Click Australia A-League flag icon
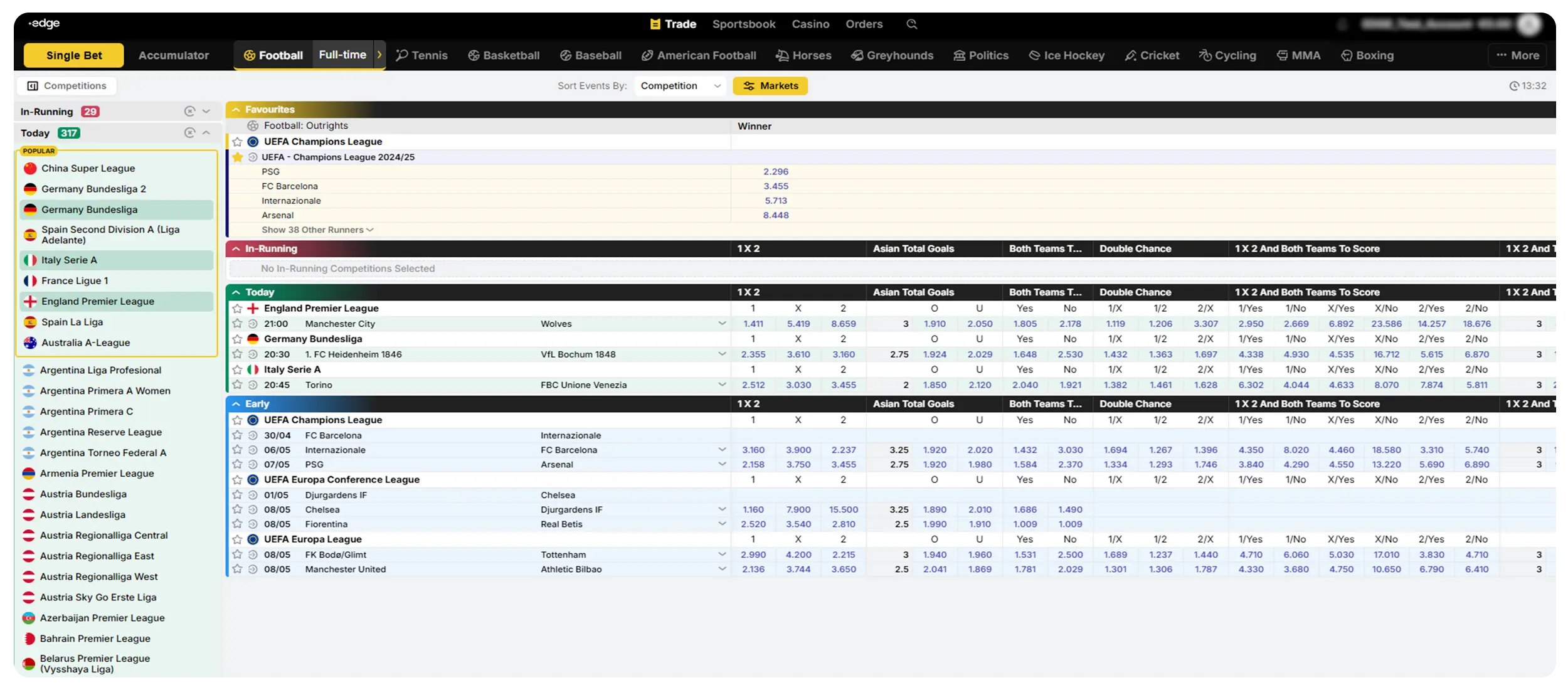This screenshot has height=690, width=1568. [30, 342]
